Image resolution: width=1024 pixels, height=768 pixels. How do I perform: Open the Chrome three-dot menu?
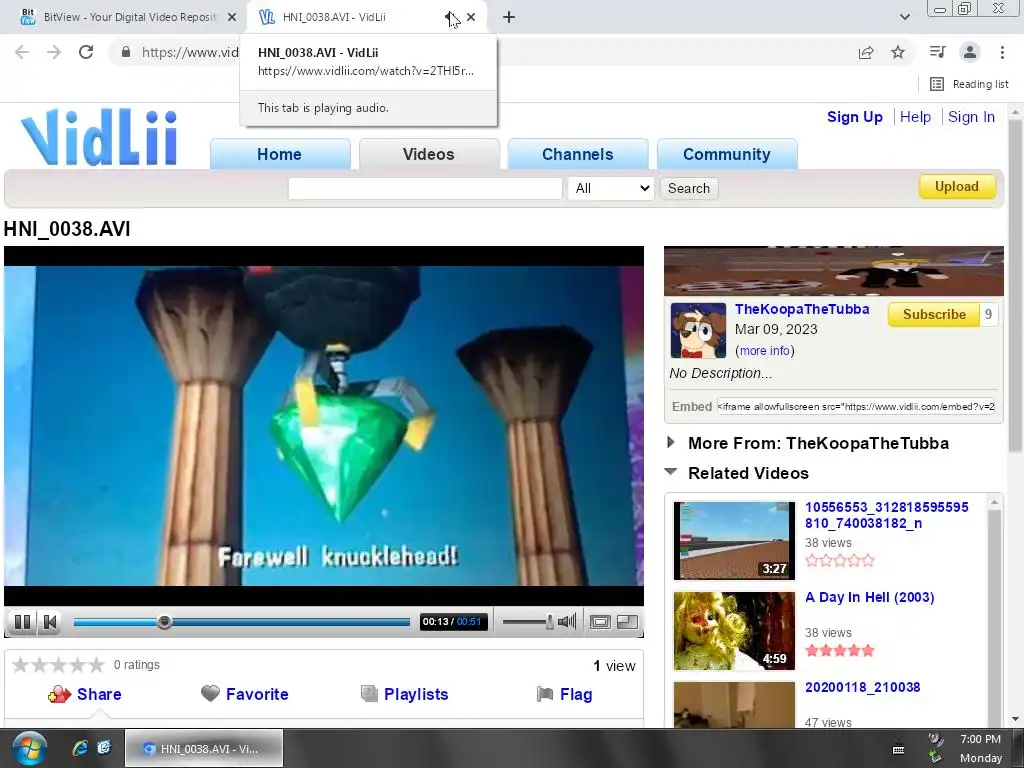(1002, 52)
